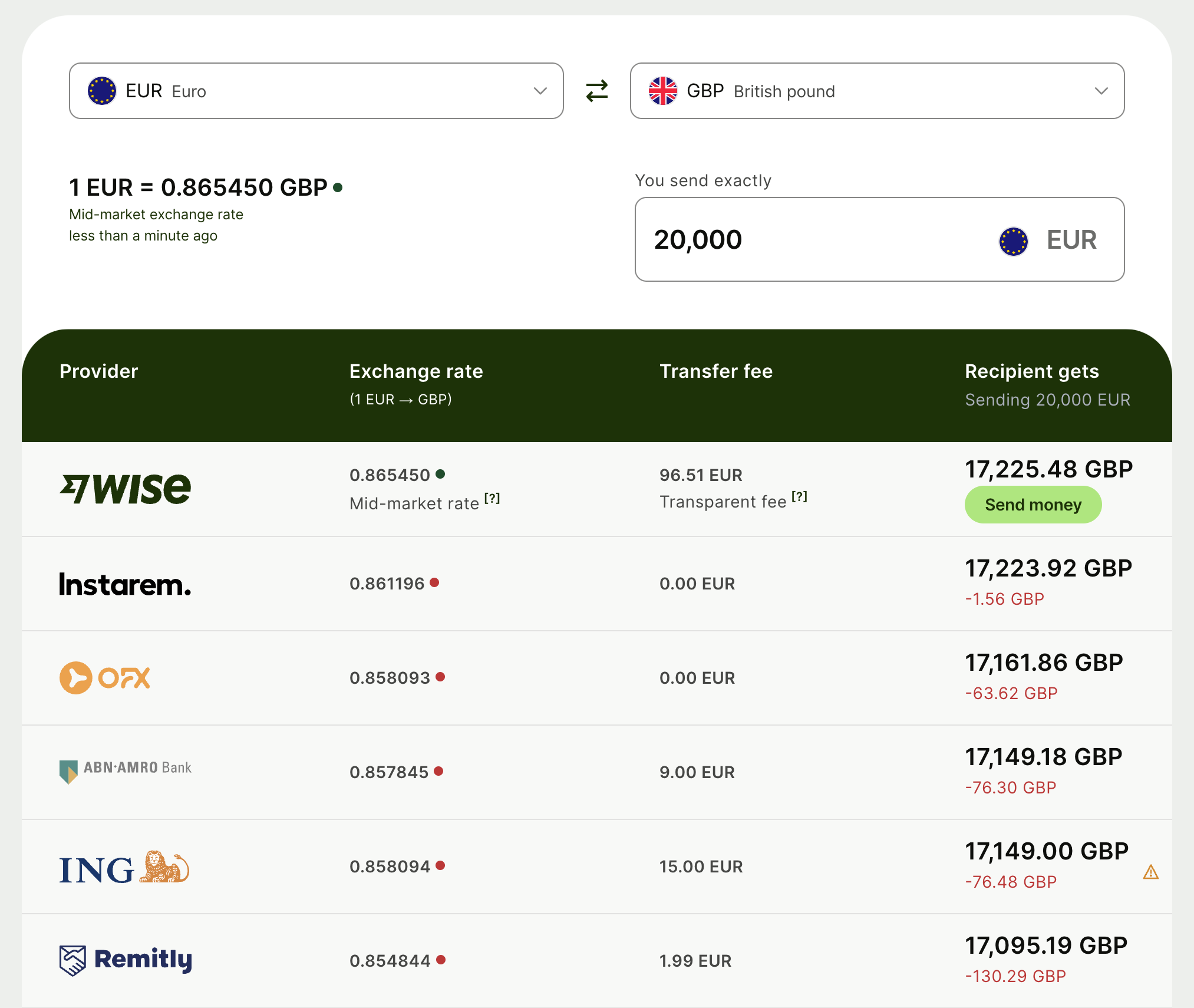
Task: Click the green dot beside mid-market rate heading
Action: click(x=338, y=187)
